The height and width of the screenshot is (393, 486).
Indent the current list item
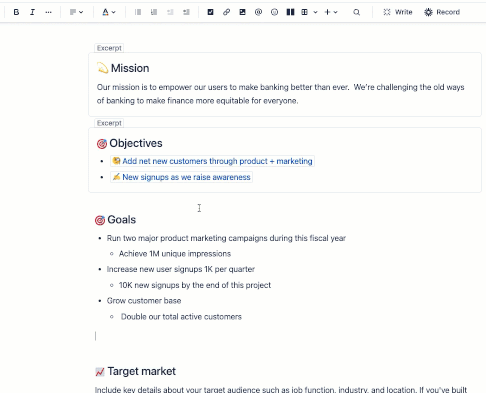tap(186, 12)
